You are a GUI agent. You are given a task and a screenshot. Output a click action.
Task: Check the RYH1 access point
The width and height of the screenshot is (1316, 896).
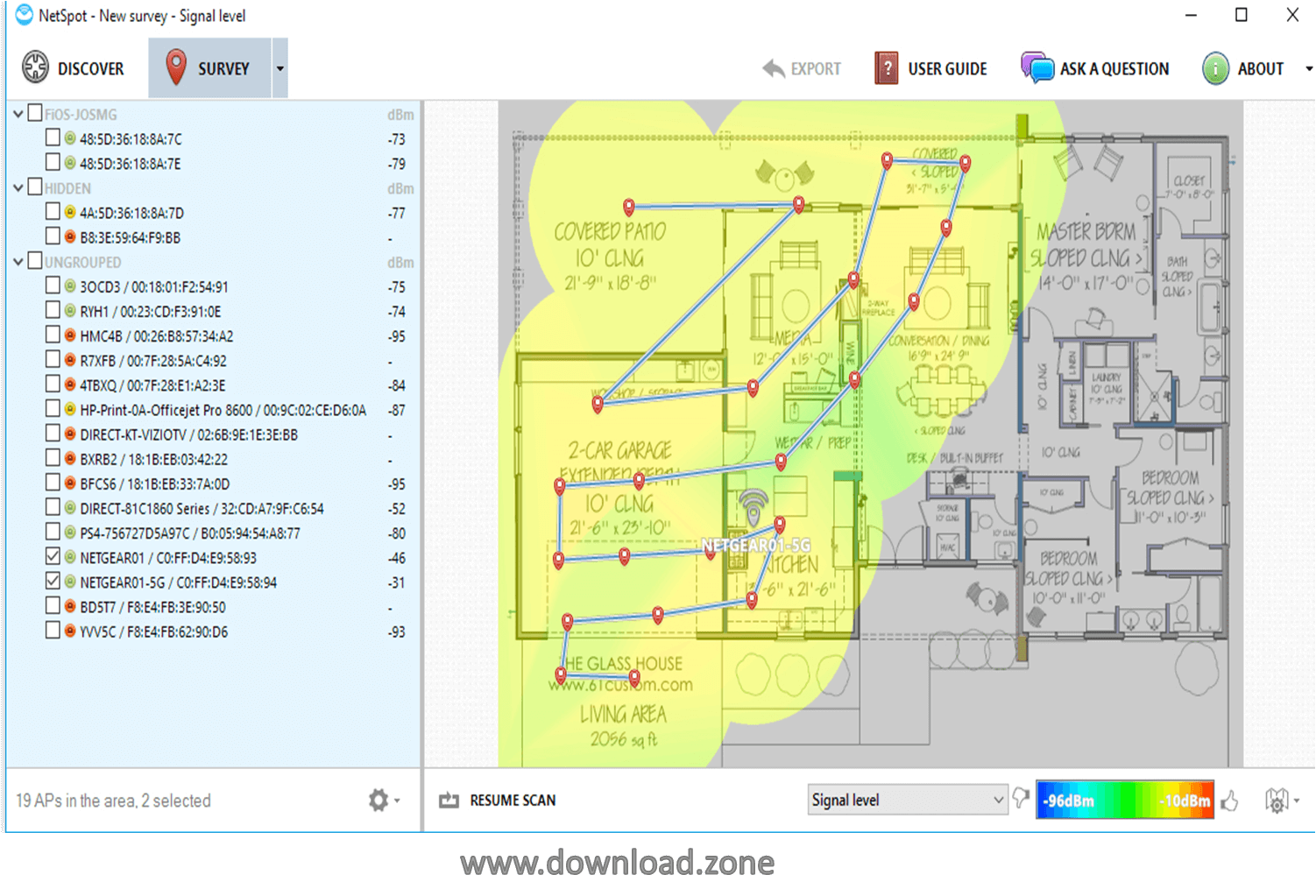(x=53, y=310)
